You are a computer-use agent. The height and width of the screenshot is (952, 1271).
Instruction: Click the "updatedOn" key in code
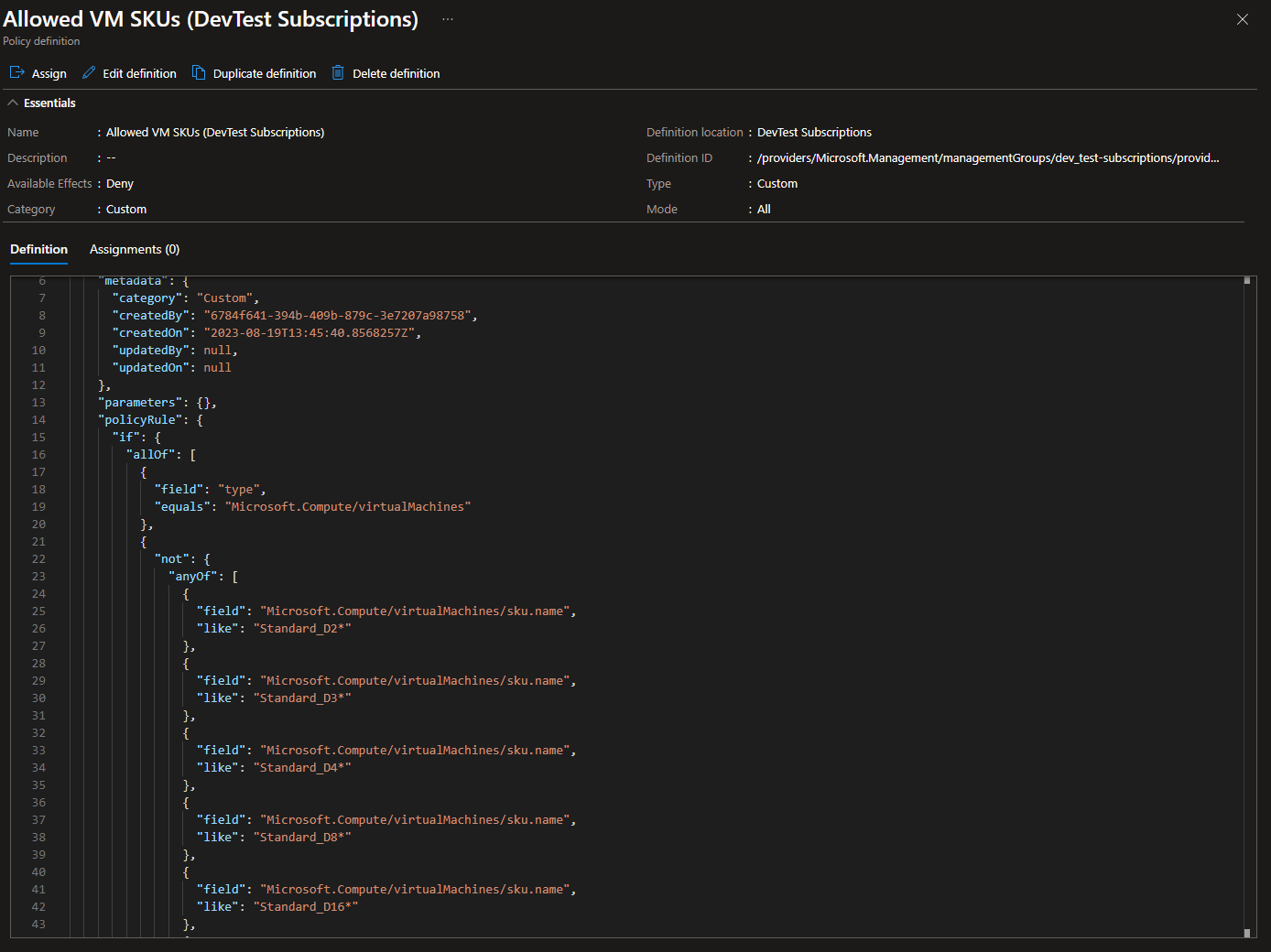[x=151, y=367]
